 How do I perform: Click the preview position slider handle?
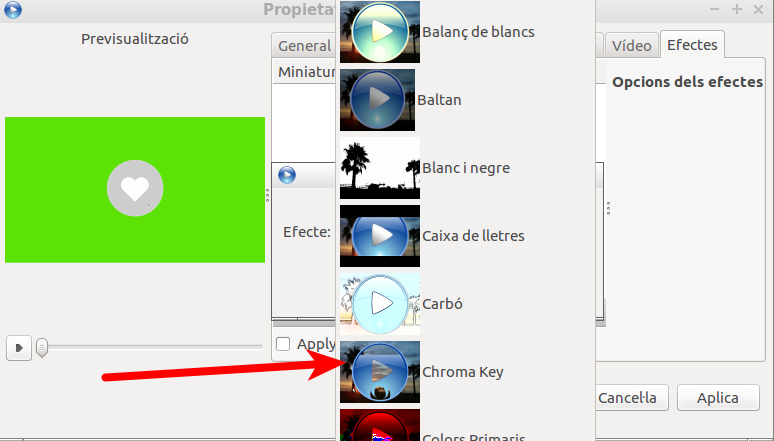[x=42, y=348]
